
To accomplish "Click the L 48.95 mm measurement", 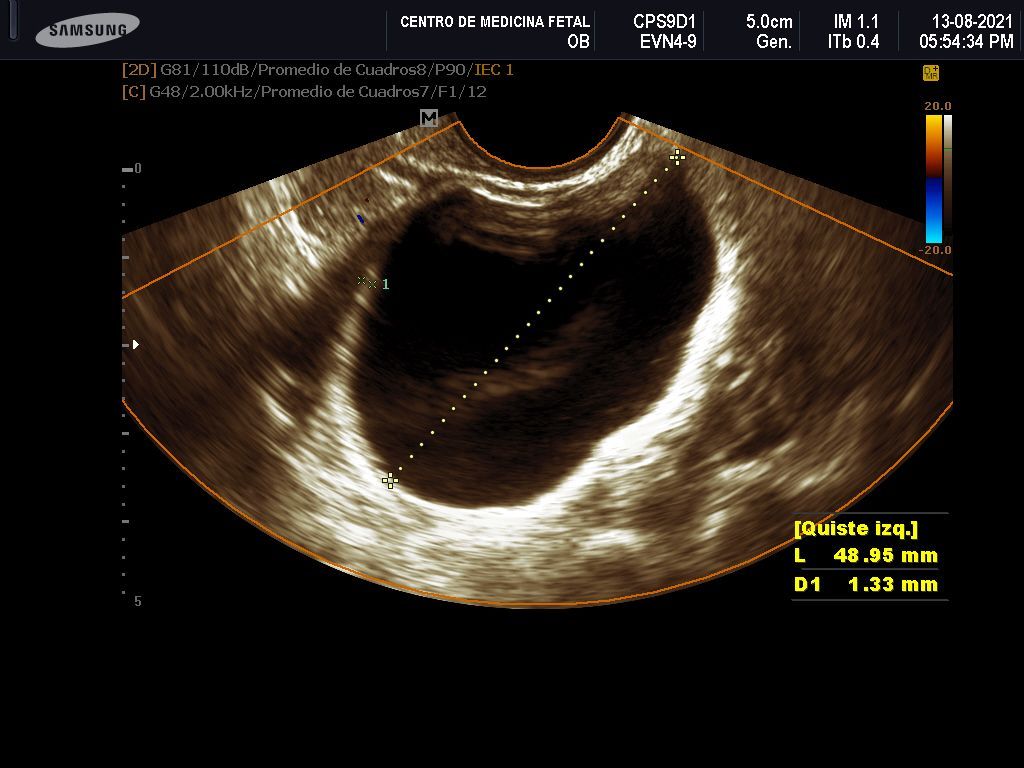I will click(x=866, y=556).
